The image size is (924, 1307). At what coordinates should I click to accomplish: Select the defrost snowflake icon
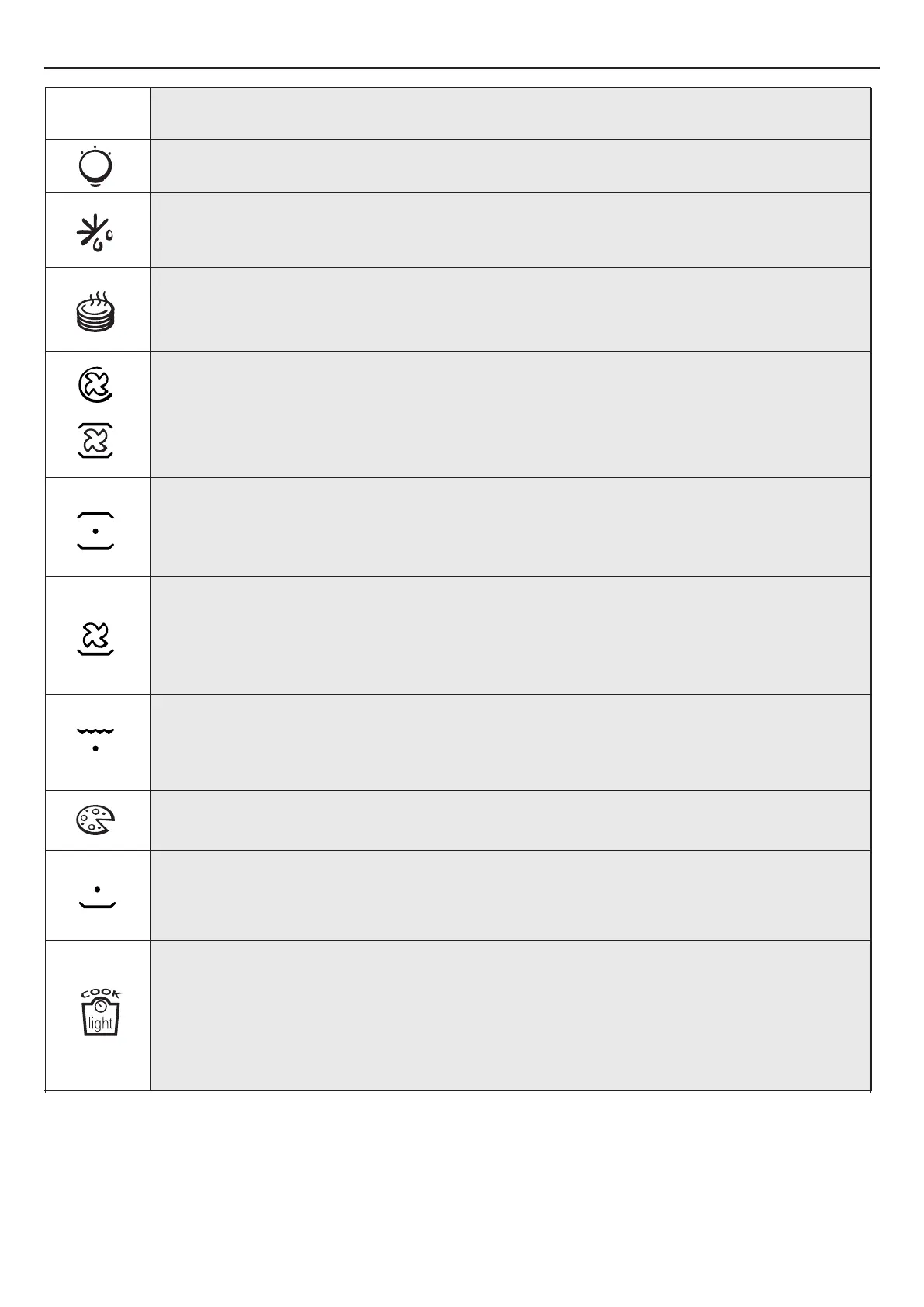click(97, 231)
